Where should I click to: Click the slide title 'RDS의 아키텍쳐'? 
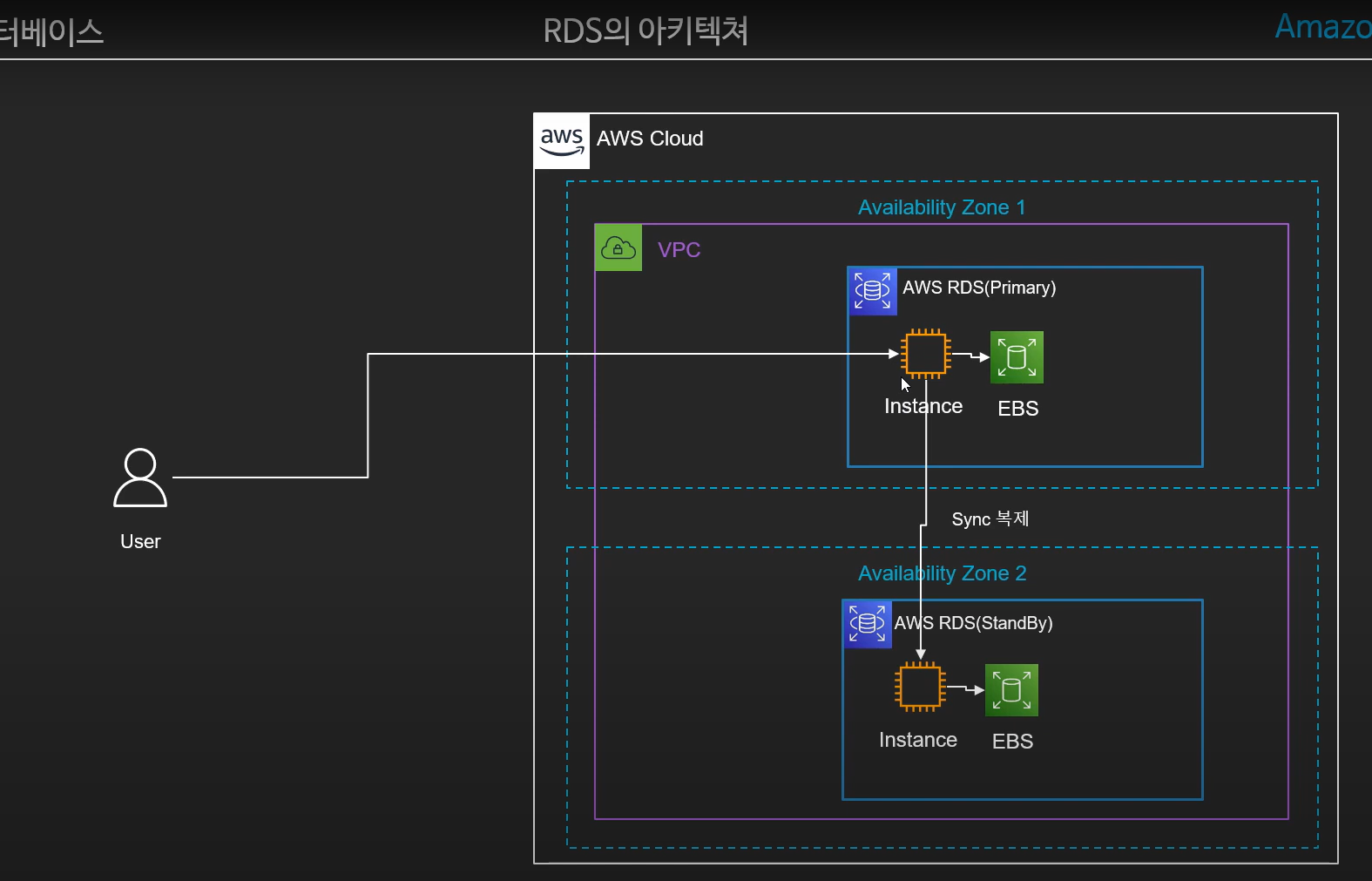645,30
